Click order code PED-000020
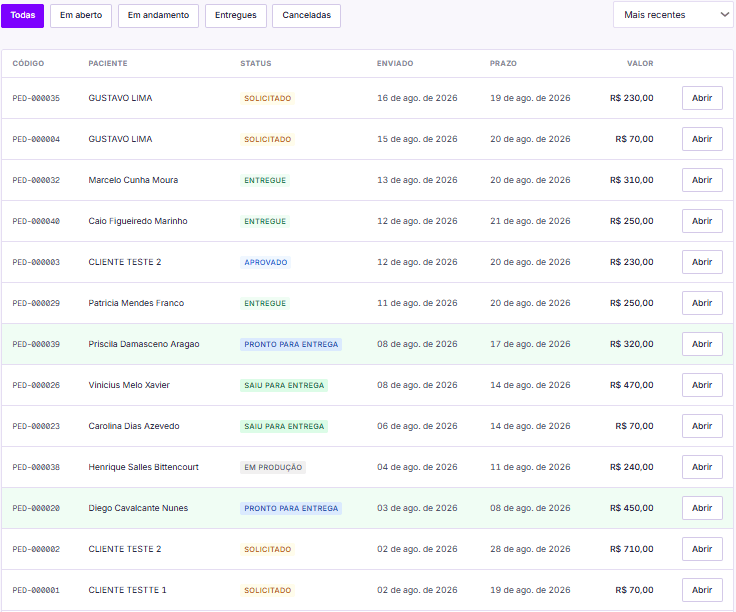The image size is (736, 612). click(36, 508)
